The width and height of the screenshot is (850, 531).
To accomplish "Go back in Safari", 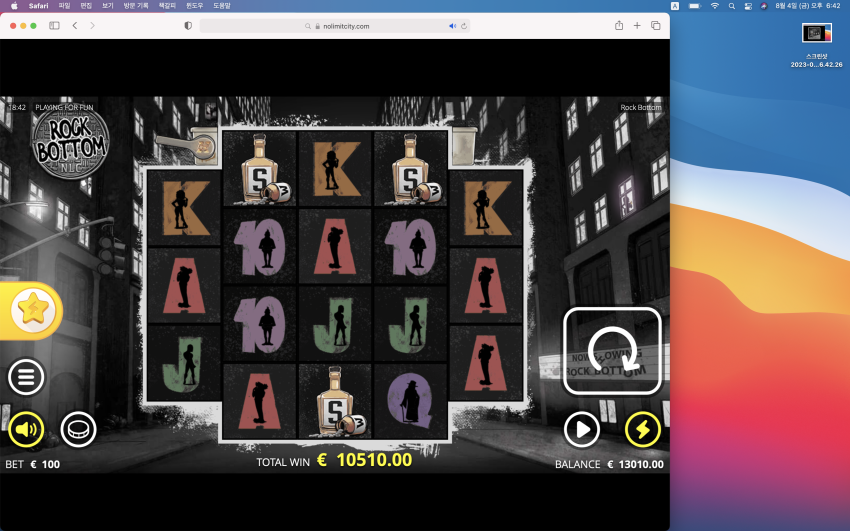I will click(x=75, y=25).
